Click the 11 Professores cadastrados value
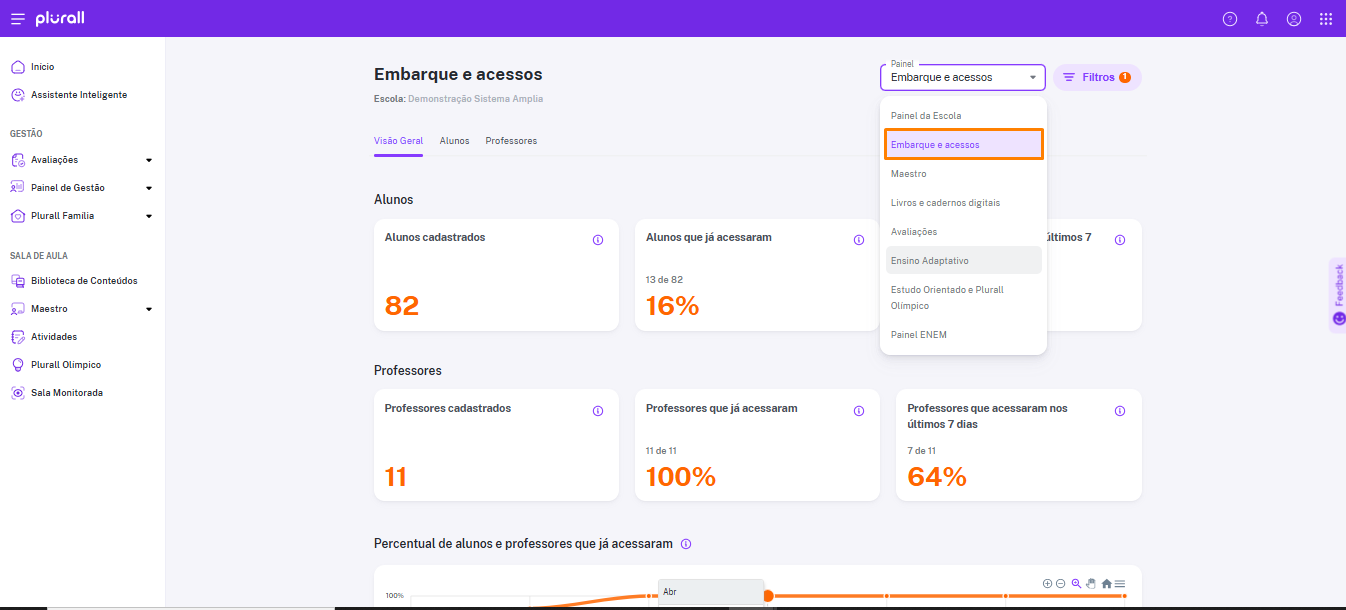This screenshot has height=610, width=1346. (396, 477)
